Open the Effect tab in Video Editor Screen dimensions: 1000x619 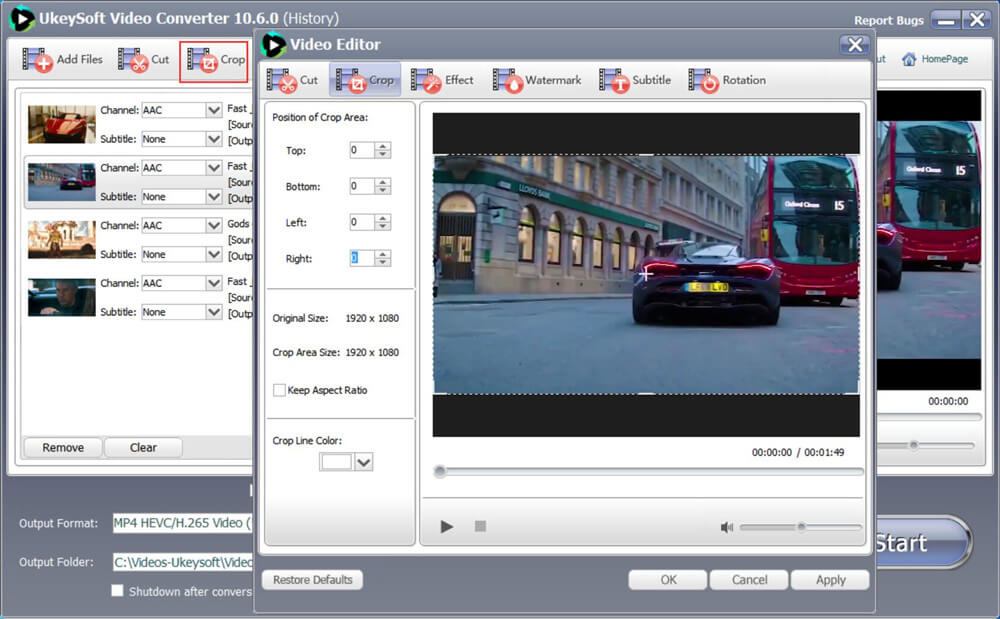[x=442, y=80]
